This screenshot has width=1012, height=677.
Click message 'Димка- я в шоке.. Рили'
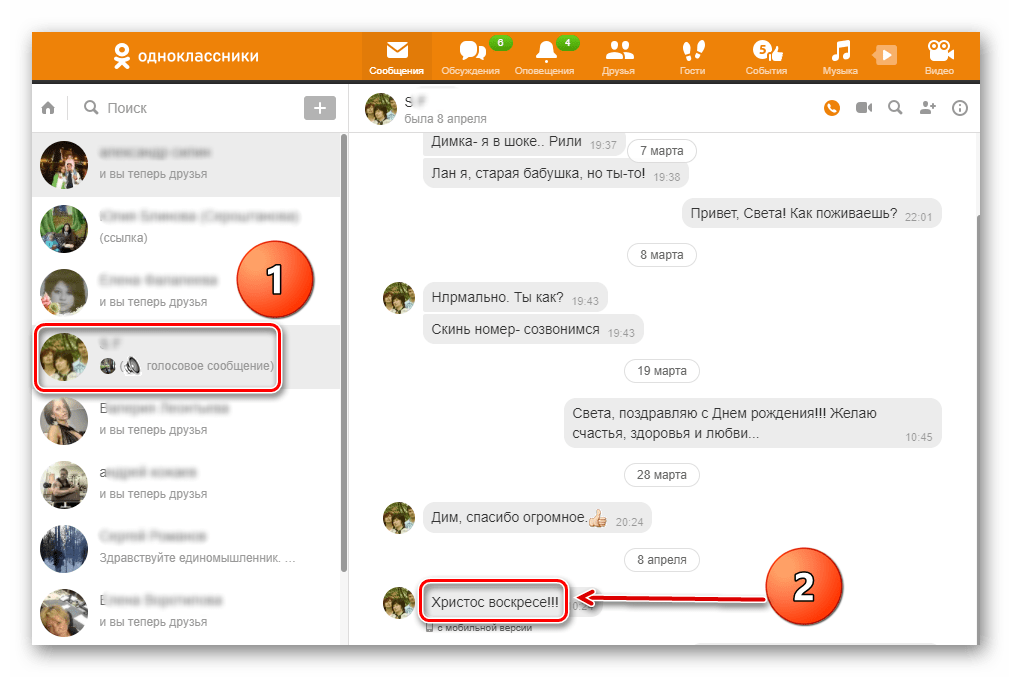pyautogui.click(x=524, y=143)
